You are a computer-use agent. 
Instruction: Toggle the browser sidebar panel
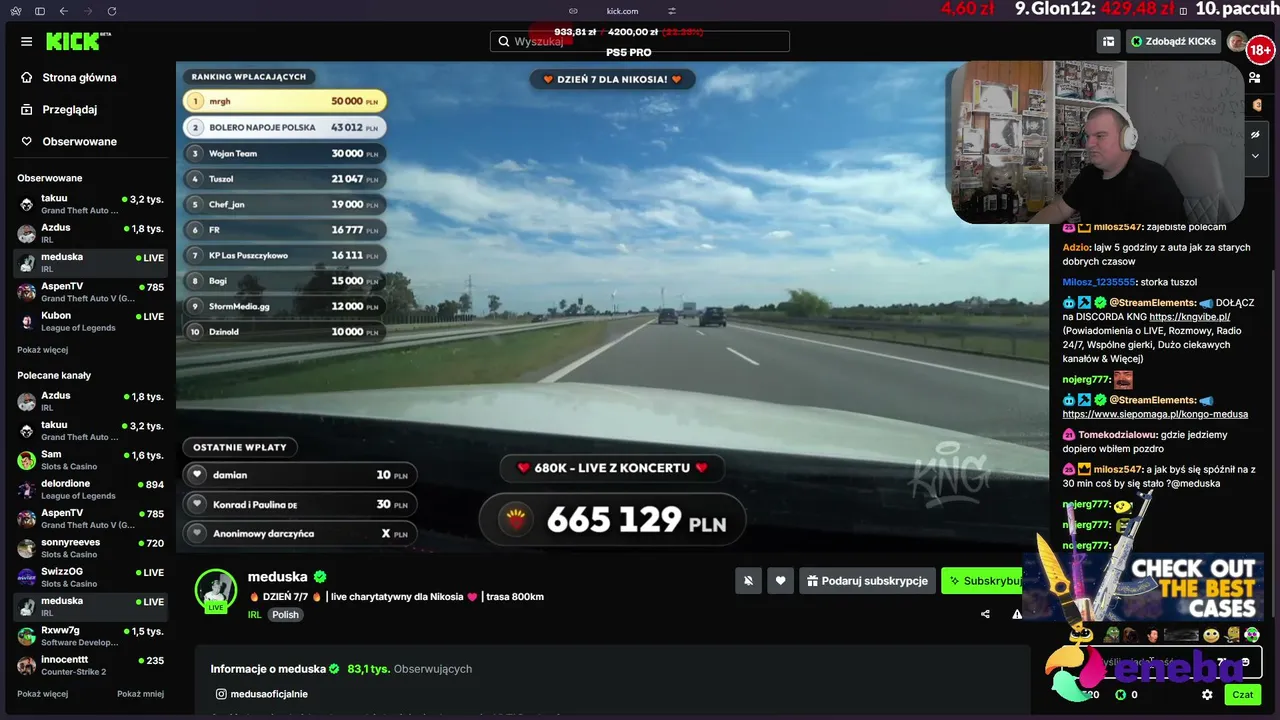pyautogui.click(x=40, y=11)
